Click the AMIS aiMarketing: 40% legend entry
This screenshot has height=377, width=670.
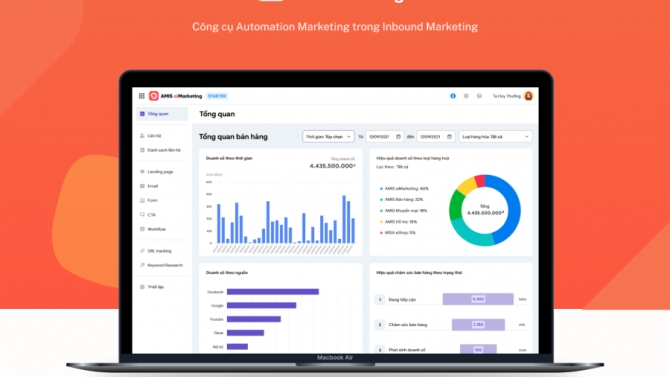pyautogui.click(x=404, y=188)
